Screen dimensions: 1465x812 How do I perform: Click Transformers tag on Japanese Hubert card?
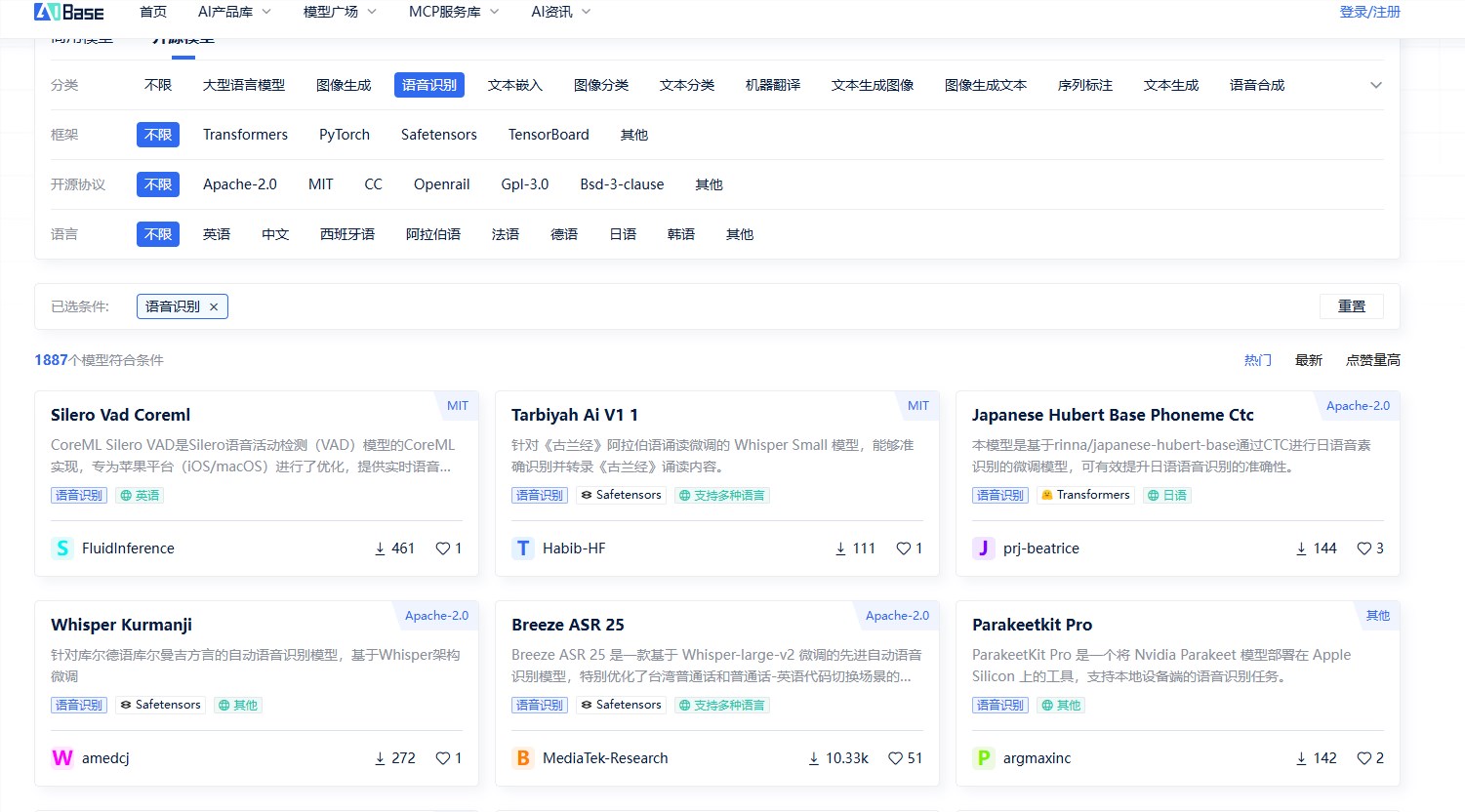click(1085, 495)
